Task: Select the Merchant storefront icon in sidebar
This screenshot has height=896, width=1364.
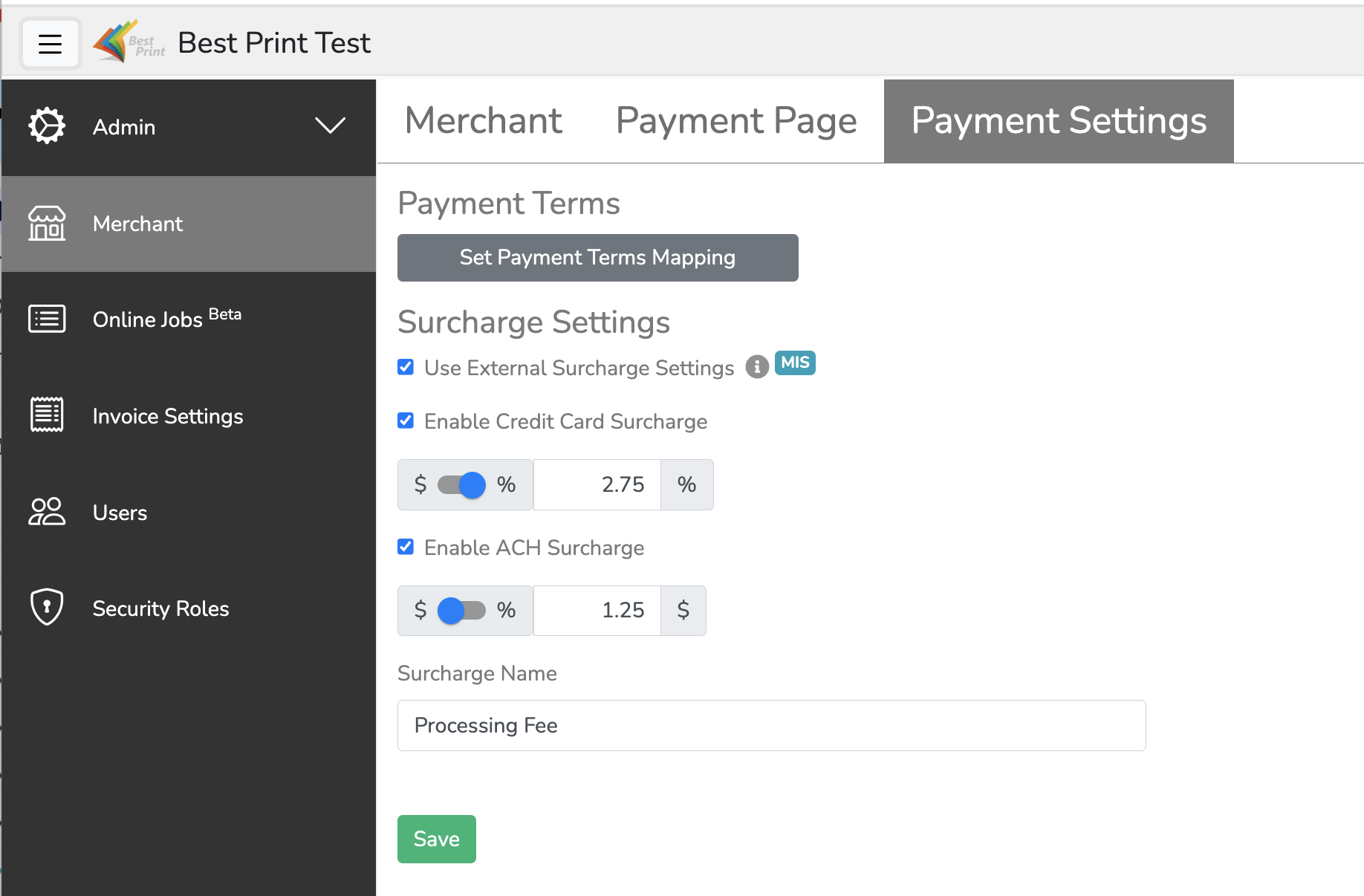Action: (x=46, y=223)
